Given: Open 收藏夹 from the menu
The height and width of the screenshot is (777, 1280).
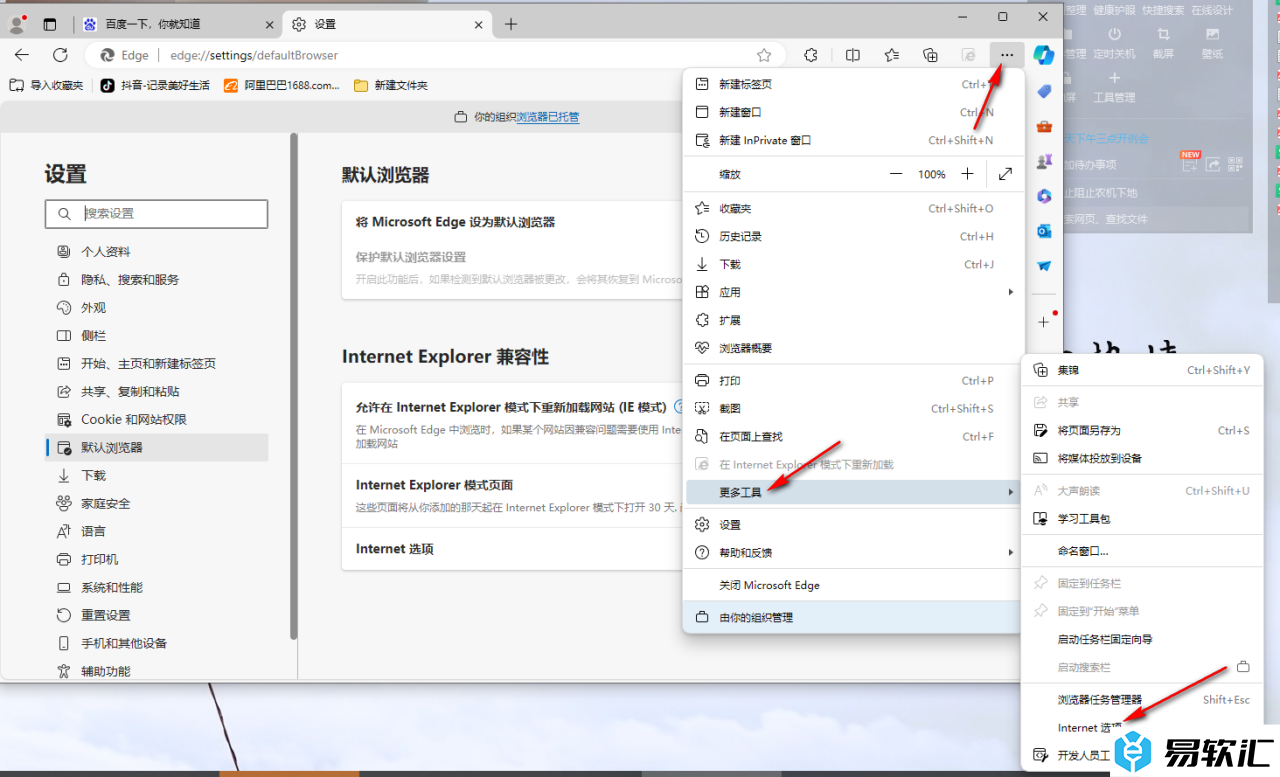Looking at the screenshot, I should pyautogui.click(x=854, y=208).
